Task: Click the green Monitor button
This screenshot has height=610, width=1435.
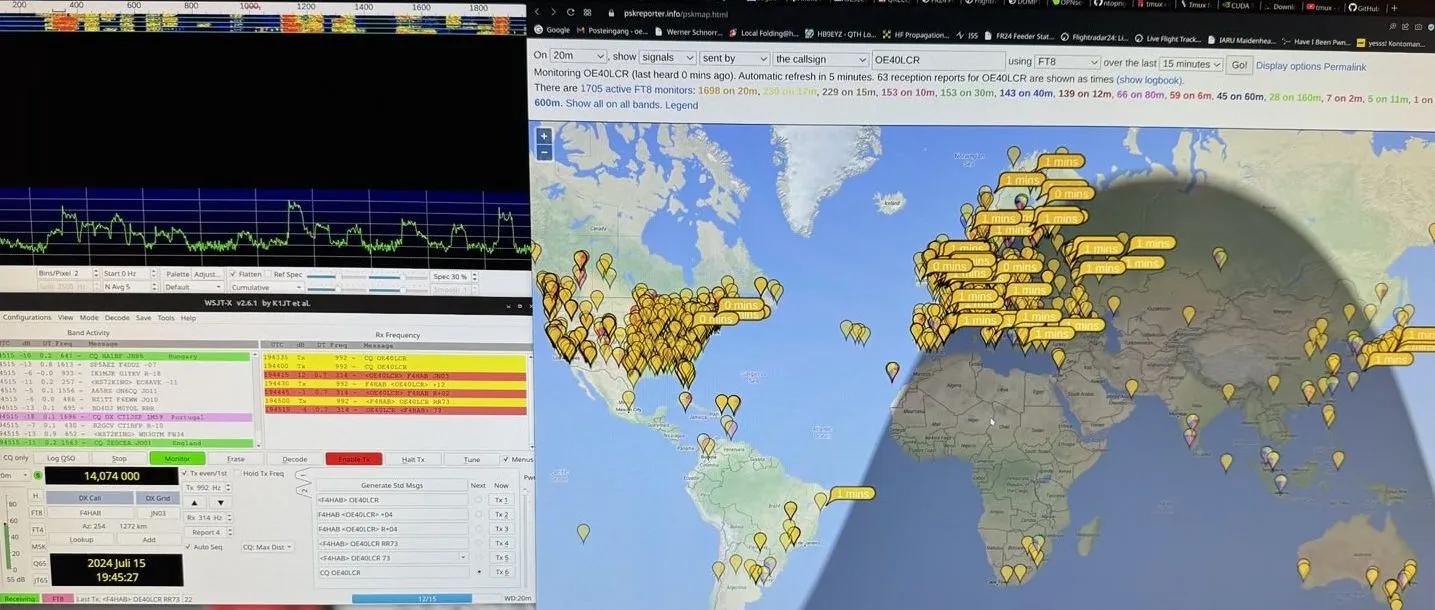Action: pyautogui.click(x=177, y=459)
